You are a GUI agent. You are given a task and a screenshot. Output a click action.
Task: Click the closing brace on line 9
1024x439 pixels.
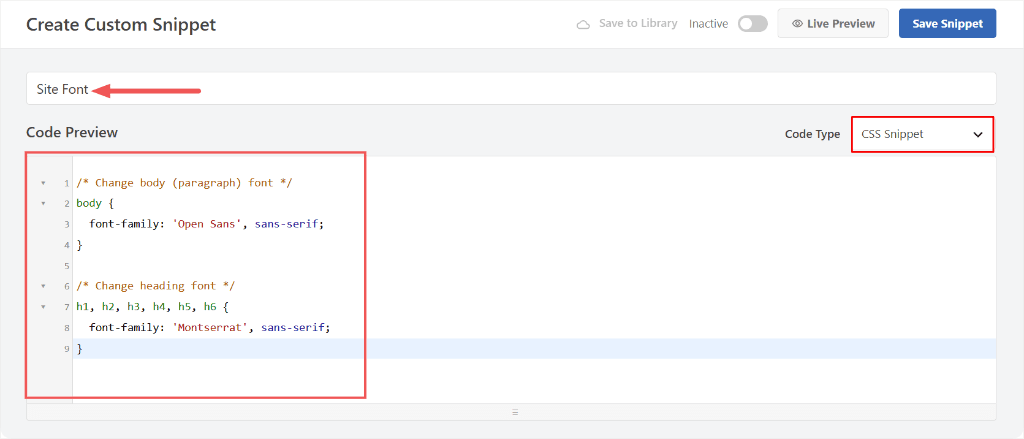click(80, 349)
